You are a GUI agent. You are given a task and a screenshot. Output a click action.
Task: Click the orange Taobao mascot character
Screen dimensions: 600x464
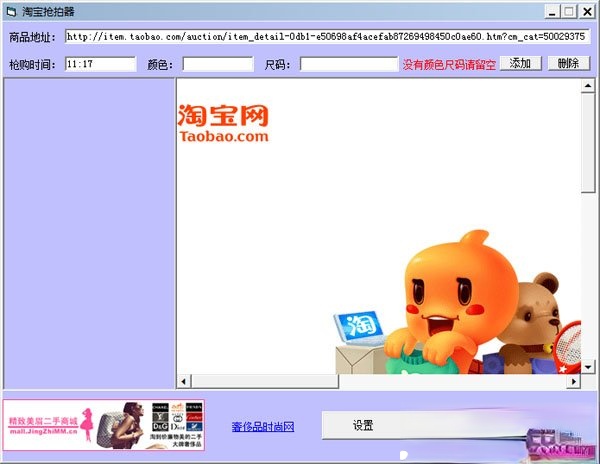456,298
